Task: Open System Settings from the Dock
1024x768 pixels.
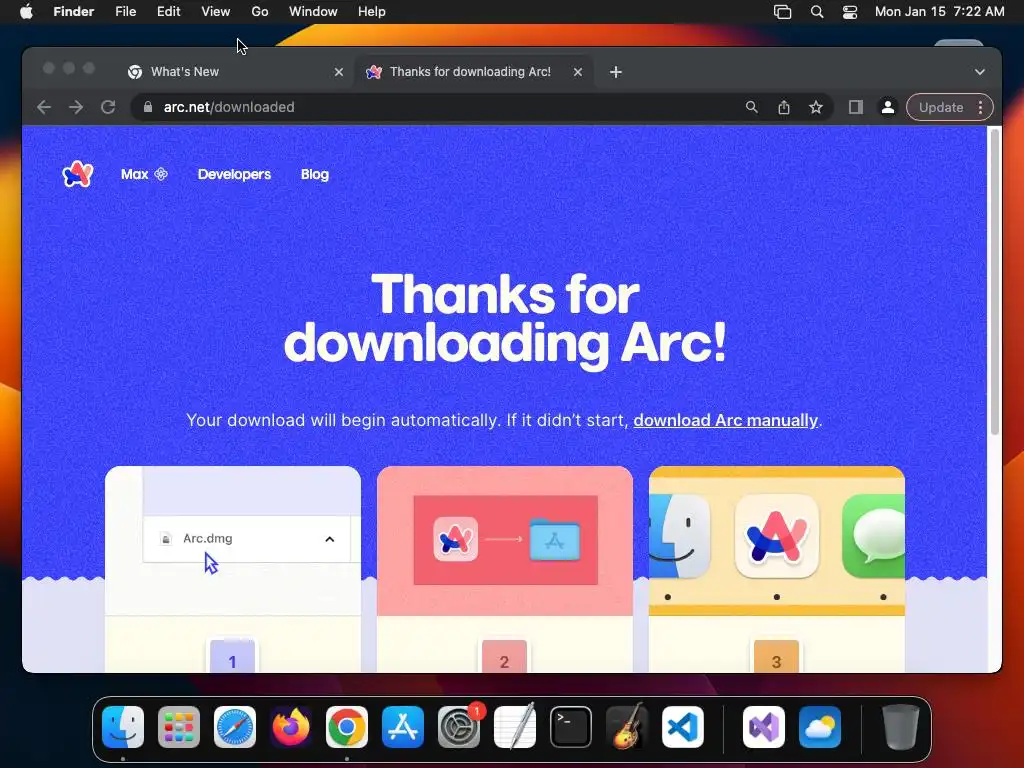Action: pyautogui.click(x=459, y=727)
